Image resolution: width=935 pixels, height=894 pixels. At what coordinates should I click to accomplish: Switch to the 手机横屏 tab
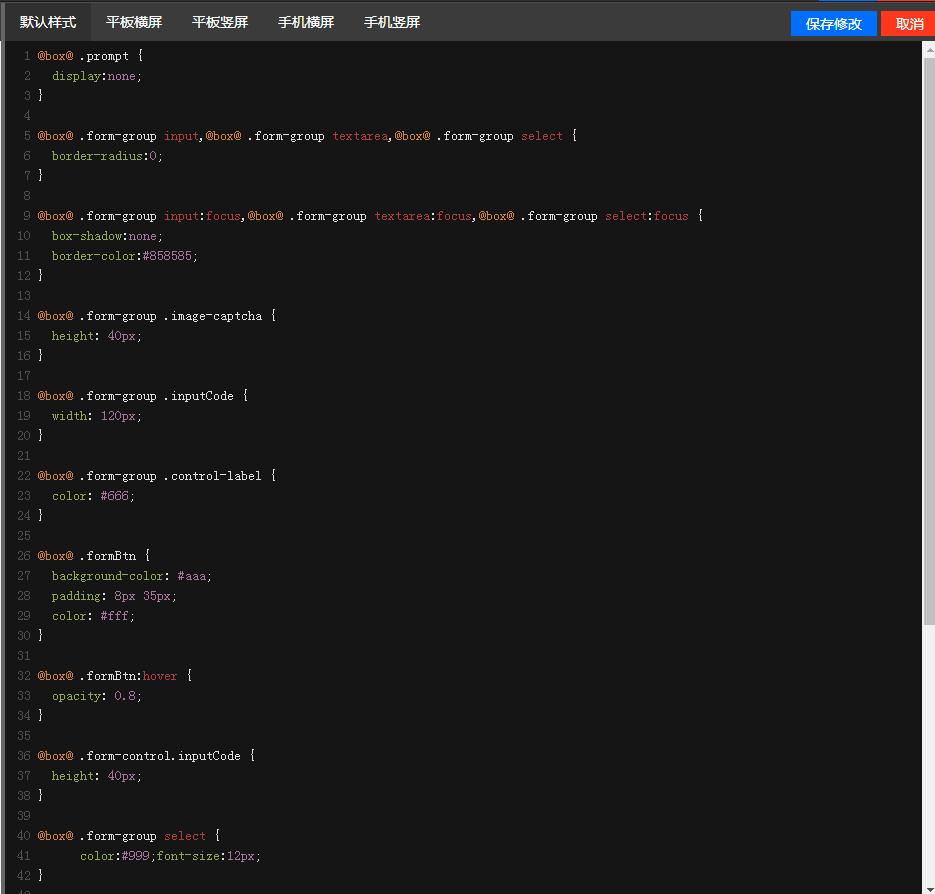click(x=306, y=22)
